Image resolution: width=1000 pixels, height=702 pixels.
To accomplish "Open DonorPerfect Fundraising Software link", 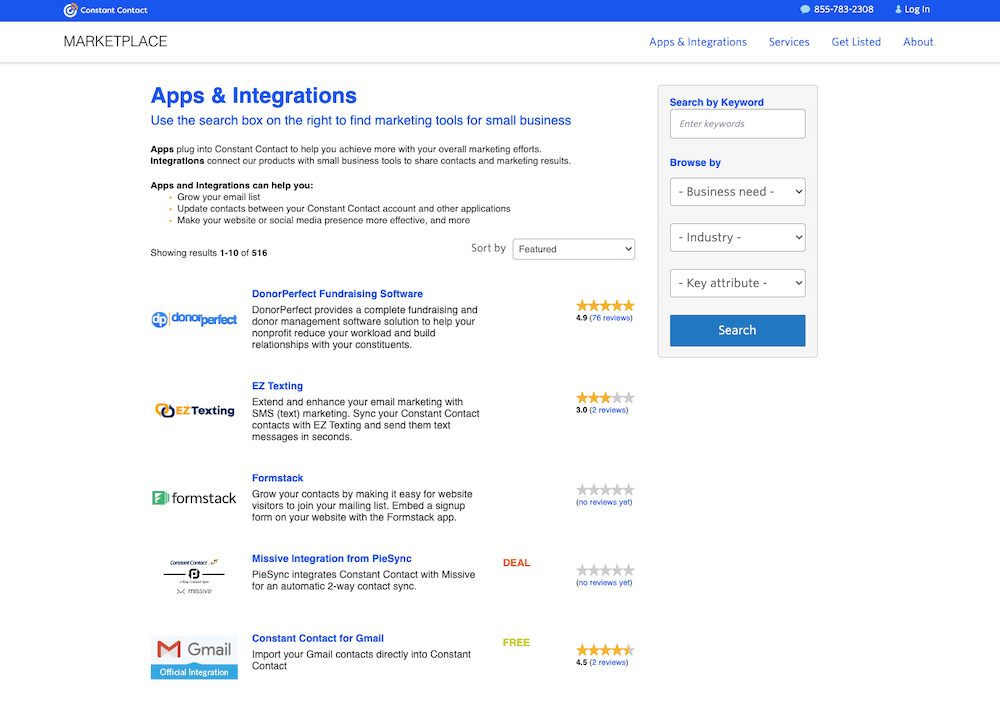I will 337,294.
